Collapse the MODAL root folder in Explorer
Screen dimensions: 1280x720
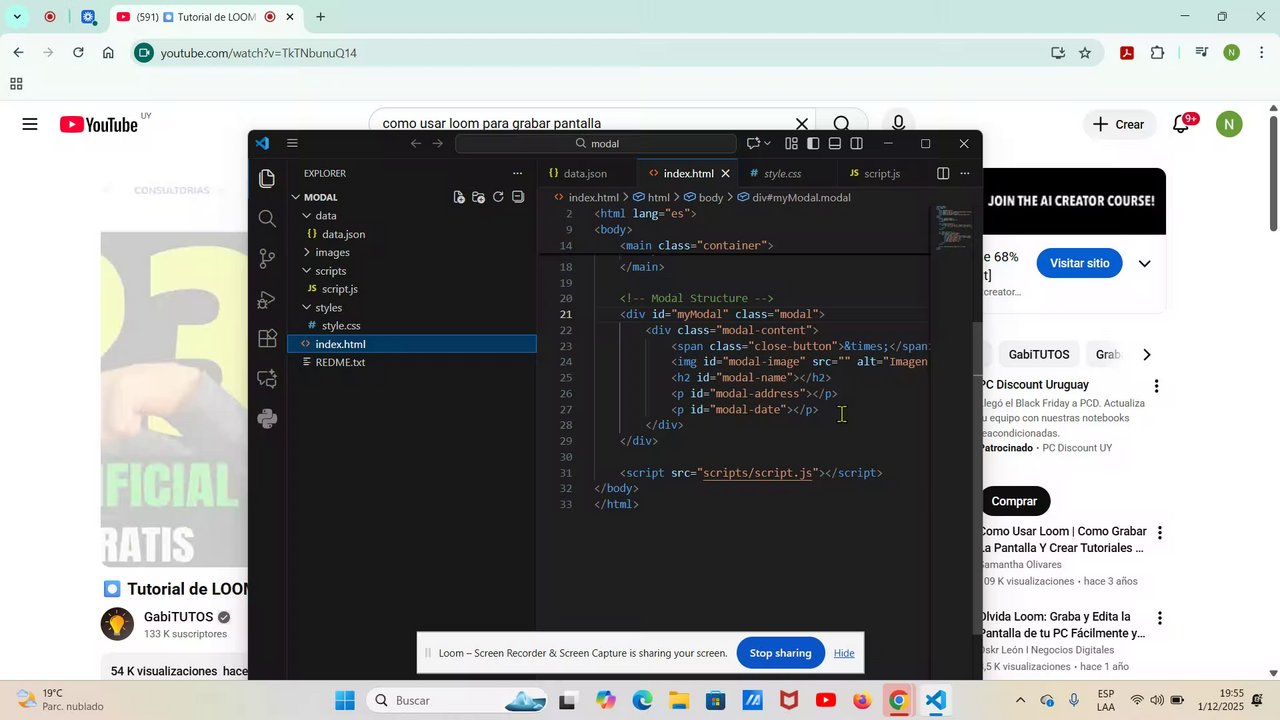(296, 197)
